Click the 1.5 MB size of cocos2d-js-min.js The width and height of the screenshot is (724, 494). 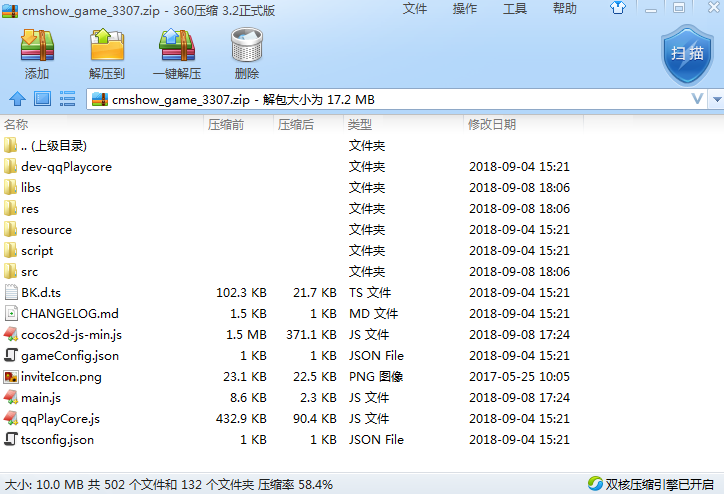coord(246,335)
